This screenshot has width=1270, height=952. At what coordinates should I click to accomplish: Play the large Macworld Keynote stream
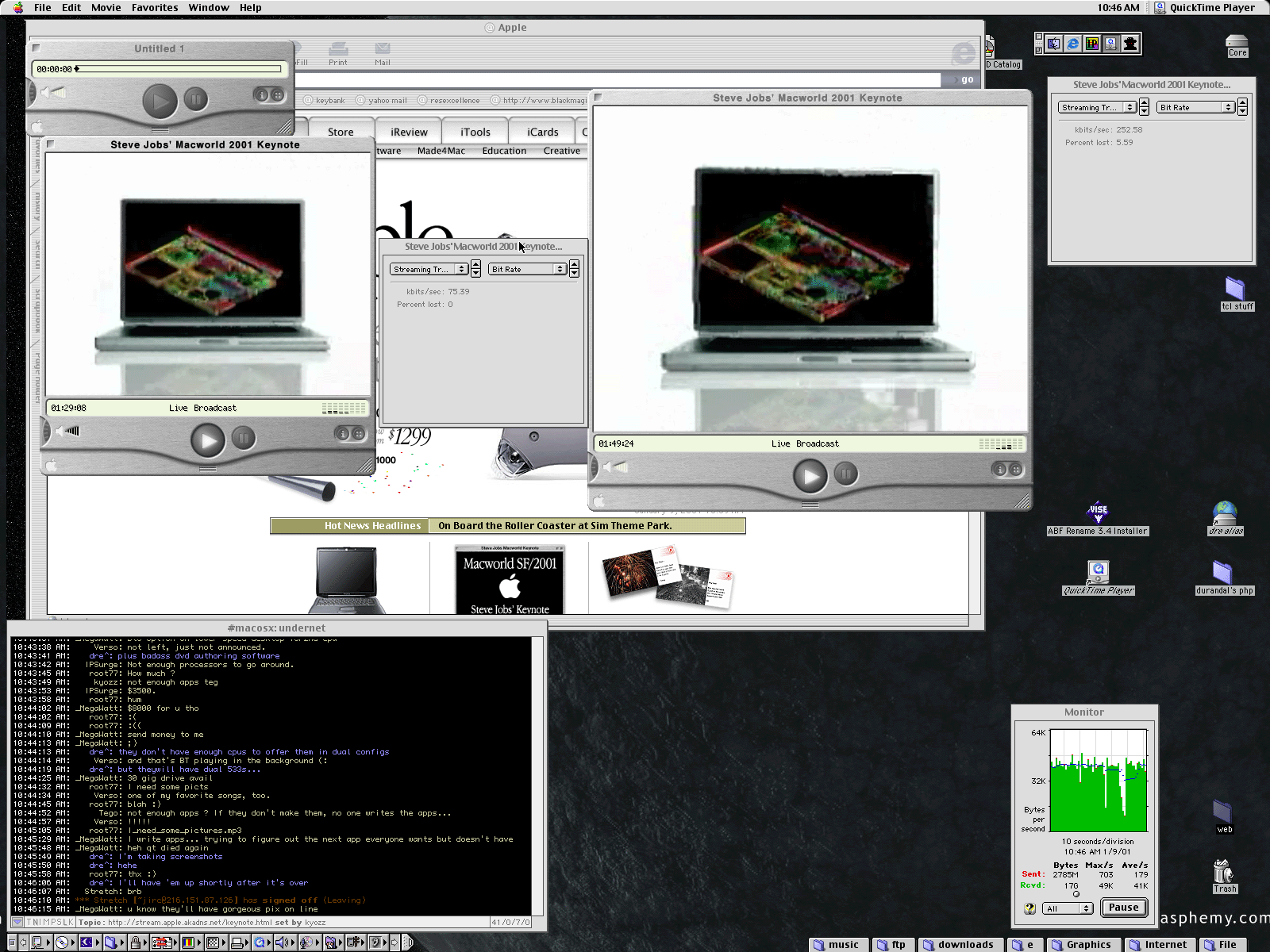click(x=810, y=476)
